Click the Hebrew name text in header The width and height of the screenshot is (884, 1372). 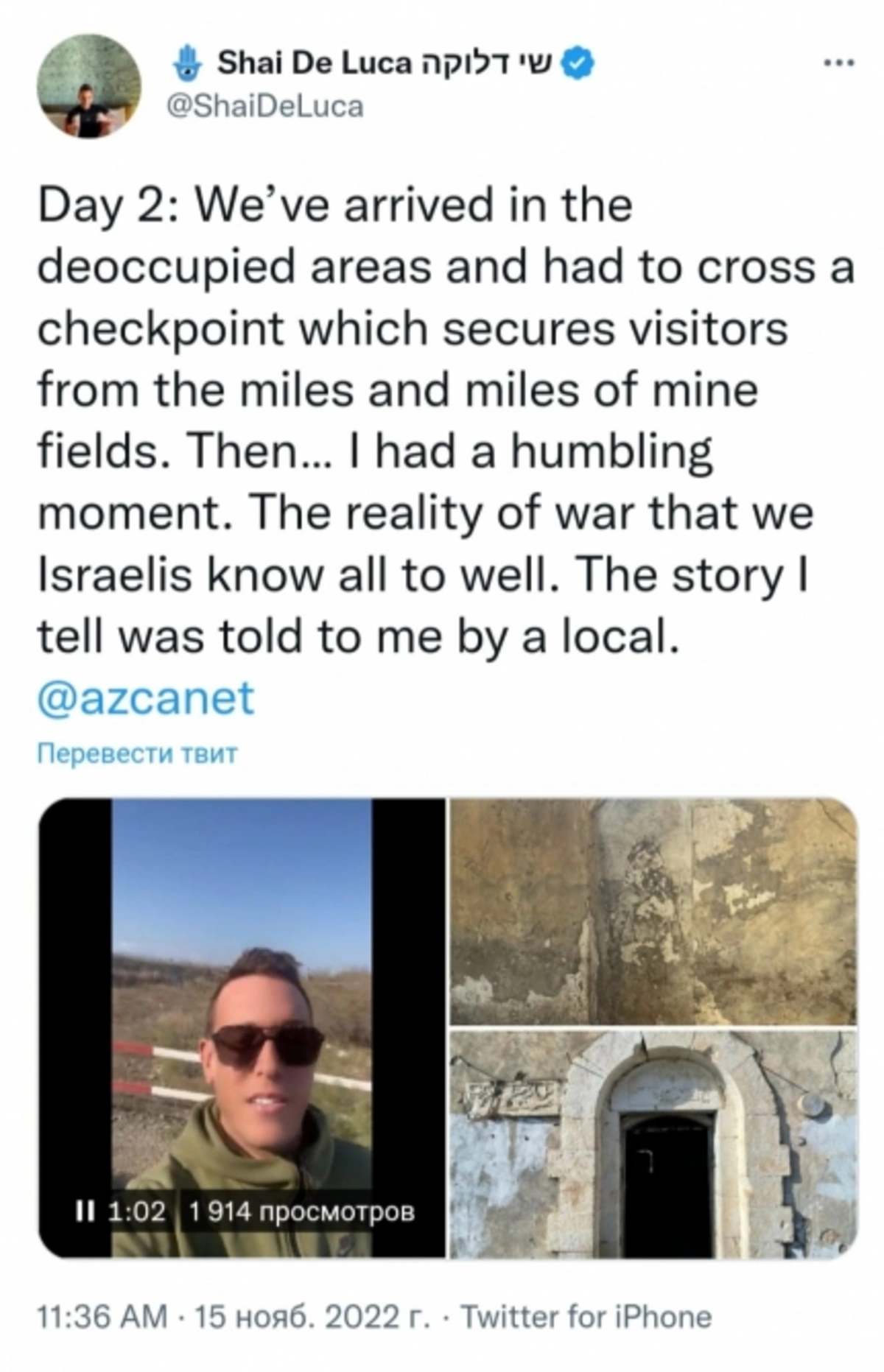(487, 64)
